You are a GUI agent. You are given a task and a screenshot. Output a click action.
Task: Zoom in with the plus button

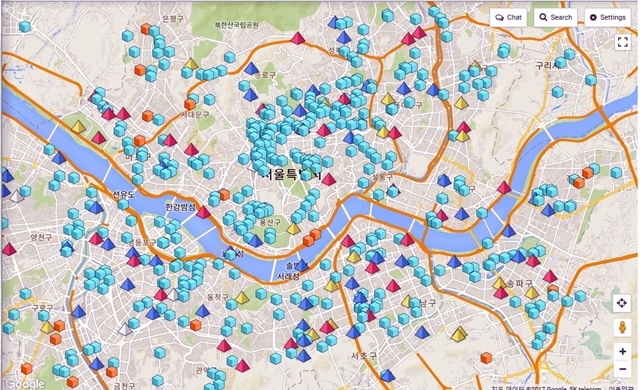622,351
